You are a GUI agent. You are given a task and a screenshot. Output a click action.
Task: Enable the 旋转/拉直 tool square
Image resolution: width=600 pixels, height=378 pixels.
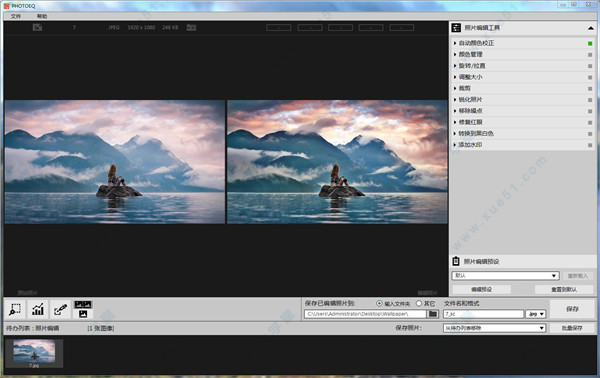(590, 66)
